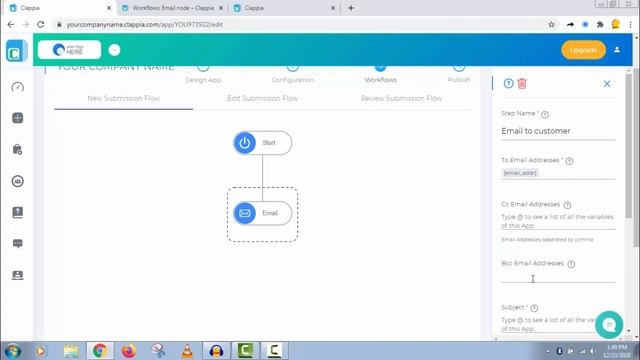Click the help question mark in panel header
This screenshot has width=640, height=360.
point(508,84)
